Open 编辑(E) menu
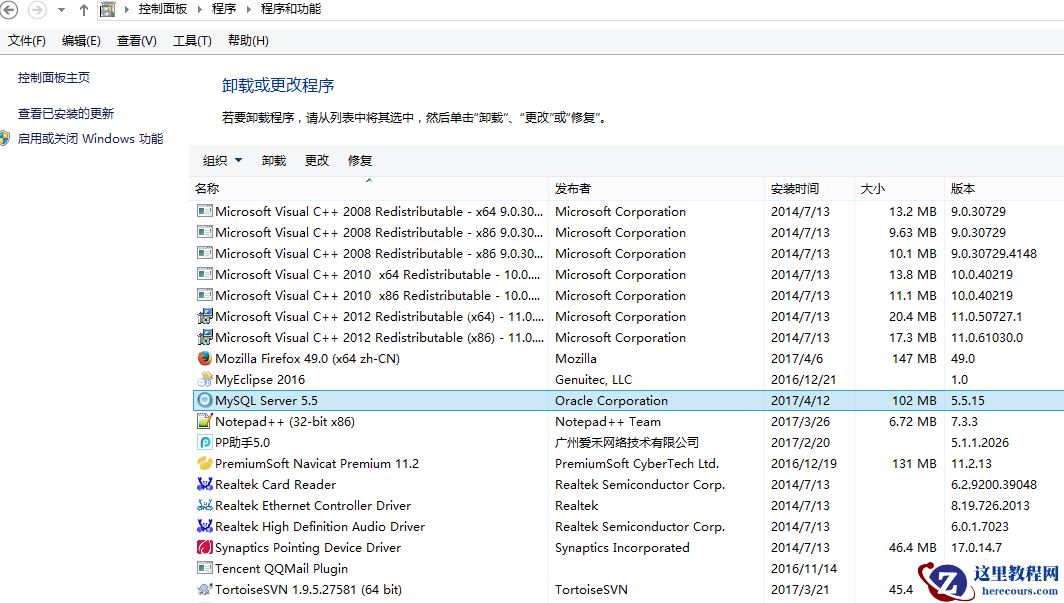1064x603 pixels. click(x=81, y=41)
